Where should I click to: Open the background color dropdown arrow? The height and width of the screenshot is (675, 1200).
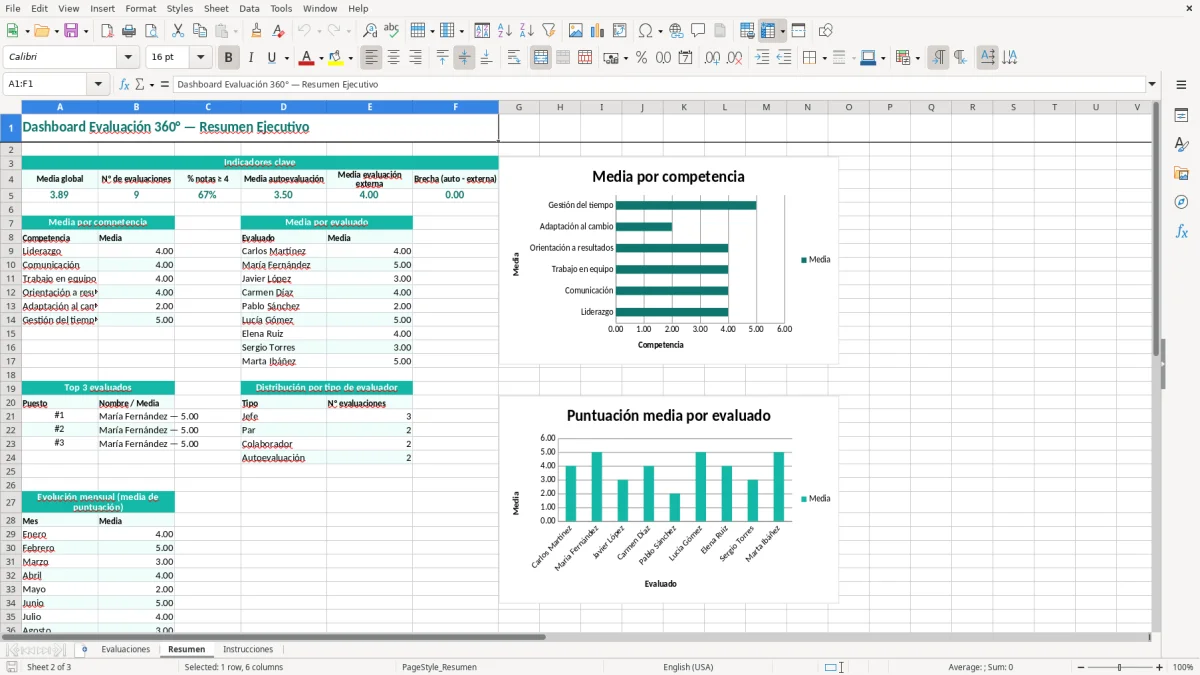(350, 58)
